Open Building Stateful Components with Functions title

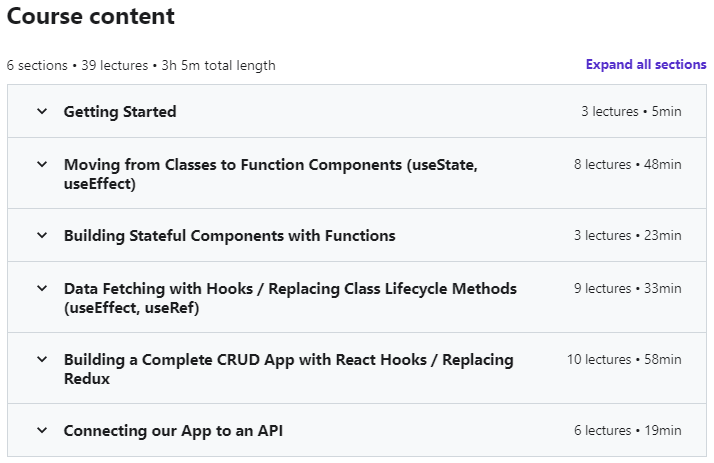tap(229, 236)
